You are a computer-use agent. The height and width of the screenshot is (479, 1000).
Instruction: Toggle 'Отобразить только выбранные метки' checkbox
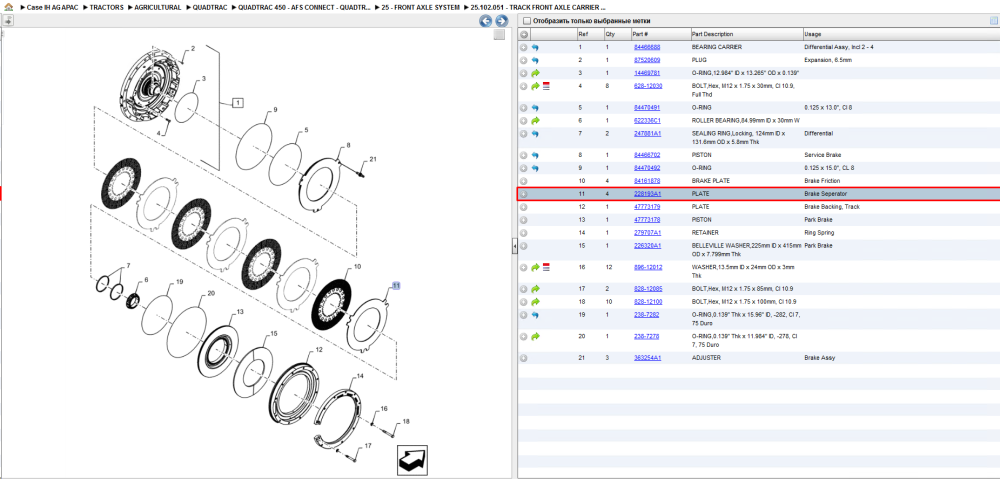pyautogui.click(x=526, y=21)
